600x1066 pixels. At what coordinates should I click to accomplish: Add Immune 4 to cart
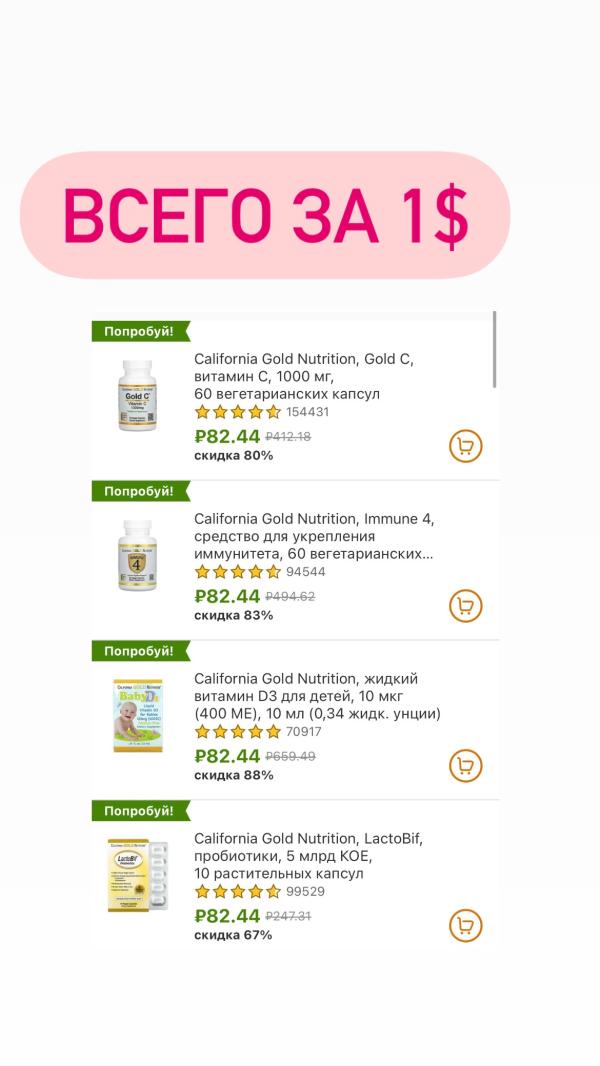(x=465, y=606)
